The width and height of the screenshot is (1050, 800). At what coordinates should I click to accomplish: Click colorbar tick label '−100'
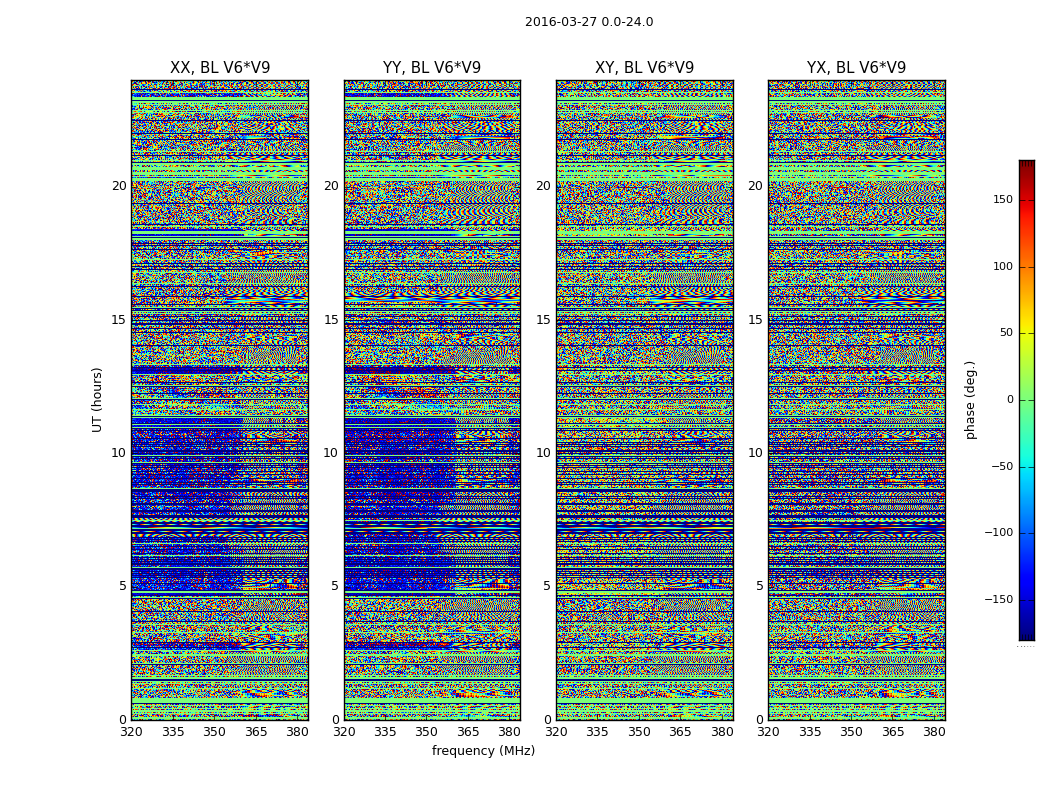pos(998,532)
